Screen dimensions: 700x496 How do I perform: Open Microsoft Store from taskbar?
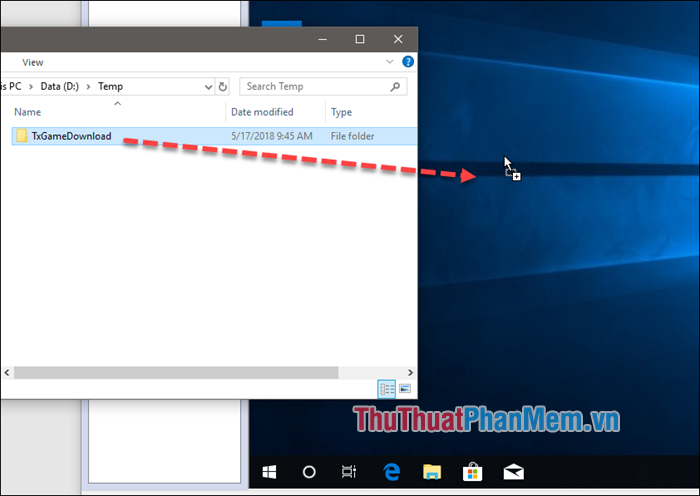tap(472, 472)
